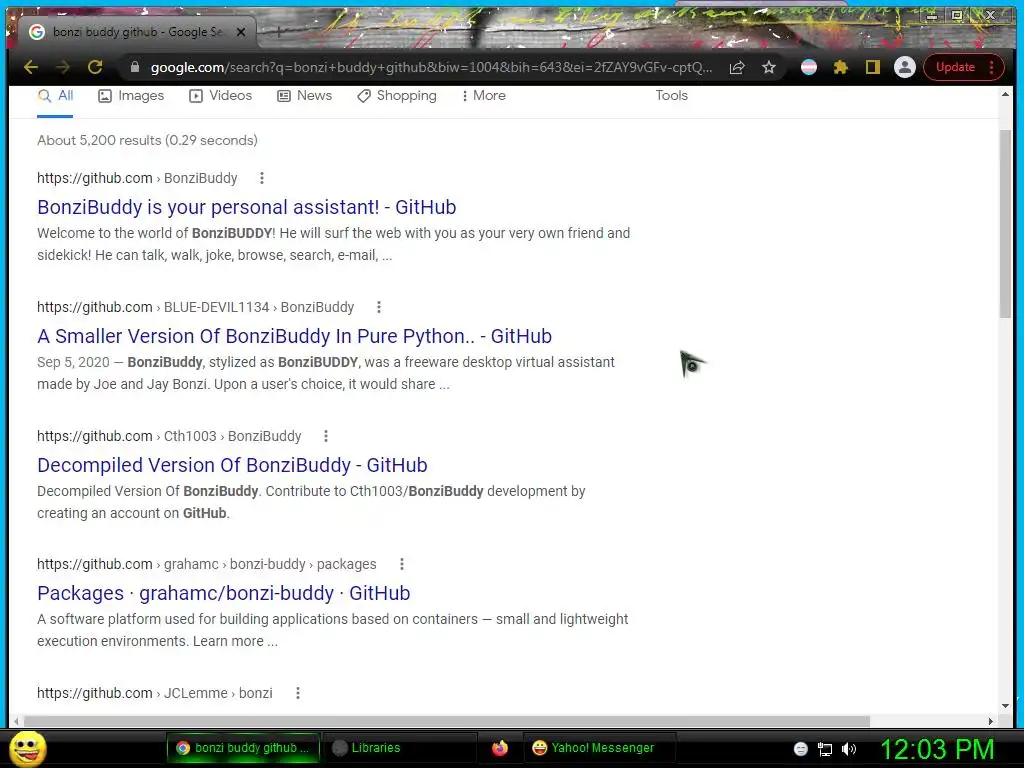Open Yahoo! Messenger from the taskbar
This screenshot has height=768, width=1024.
pyautogui.click(x=599, y=748)
